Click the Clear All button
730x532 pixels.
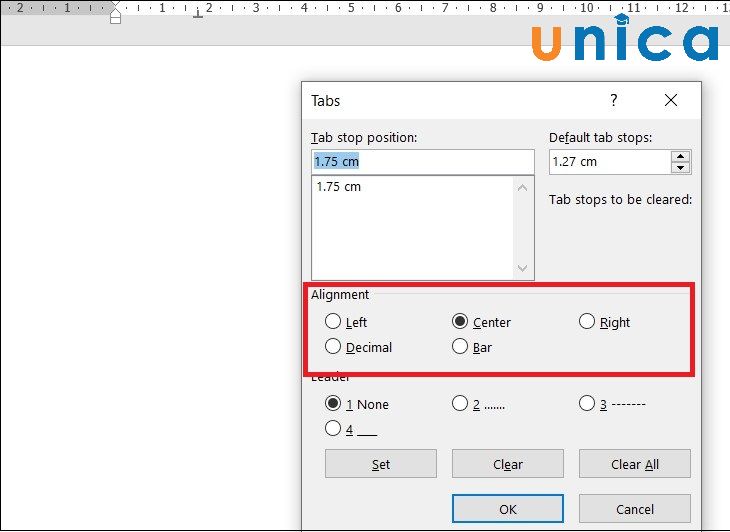(635, 464)
